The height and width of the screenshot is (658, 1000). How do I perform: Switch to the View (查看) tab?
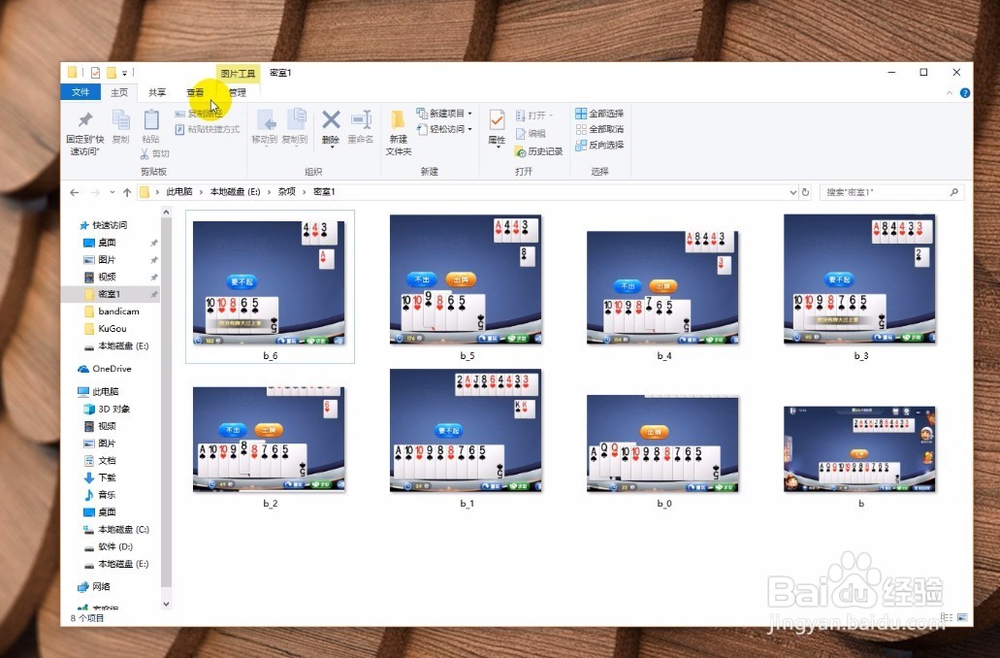pos(195,92)
